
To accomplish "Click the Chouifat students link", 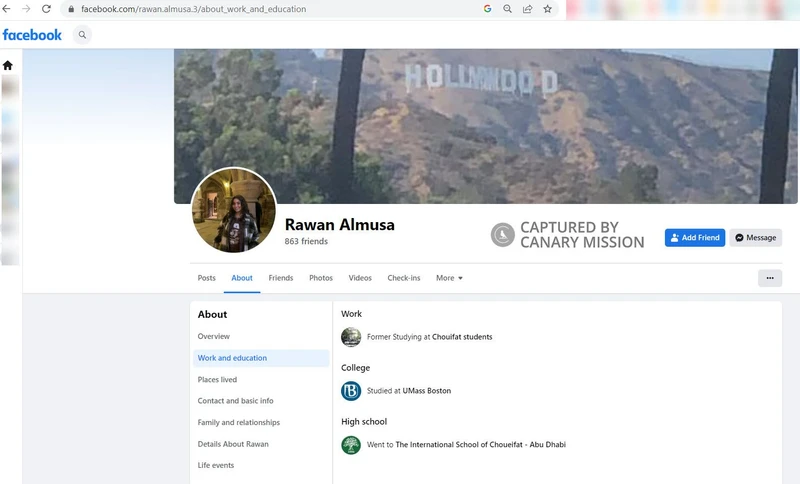I will coord(462,337).
